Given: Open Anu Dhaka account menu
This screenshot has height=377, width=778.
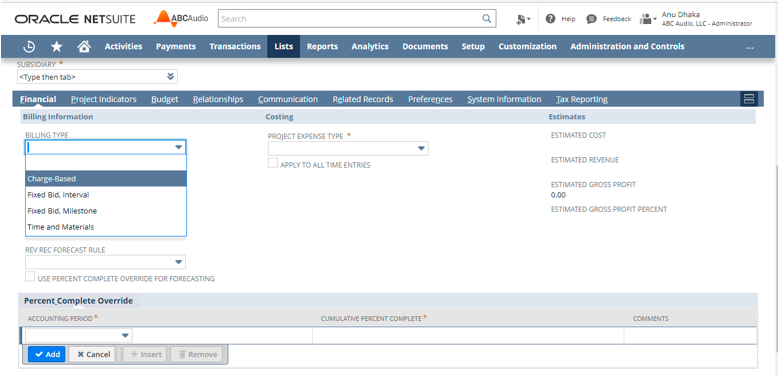Looking at the screenshot, I should pyautogui.click(x=707, y=19).
